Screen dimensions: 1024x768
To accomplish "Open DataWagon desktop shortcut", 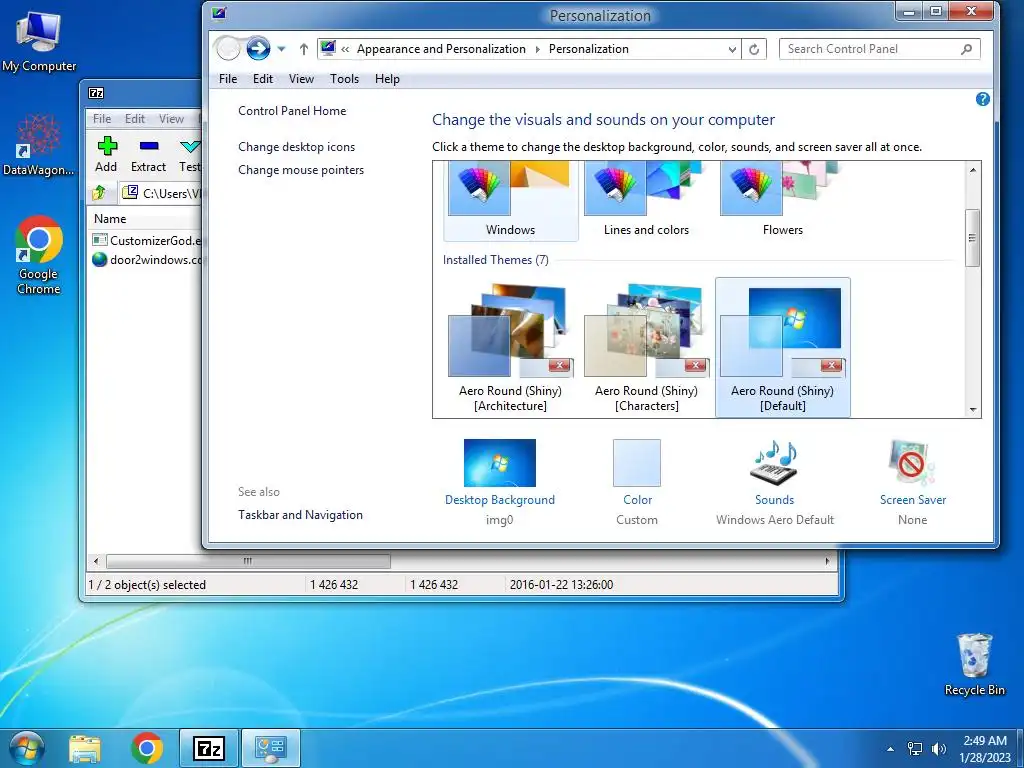I will [39, 145].
